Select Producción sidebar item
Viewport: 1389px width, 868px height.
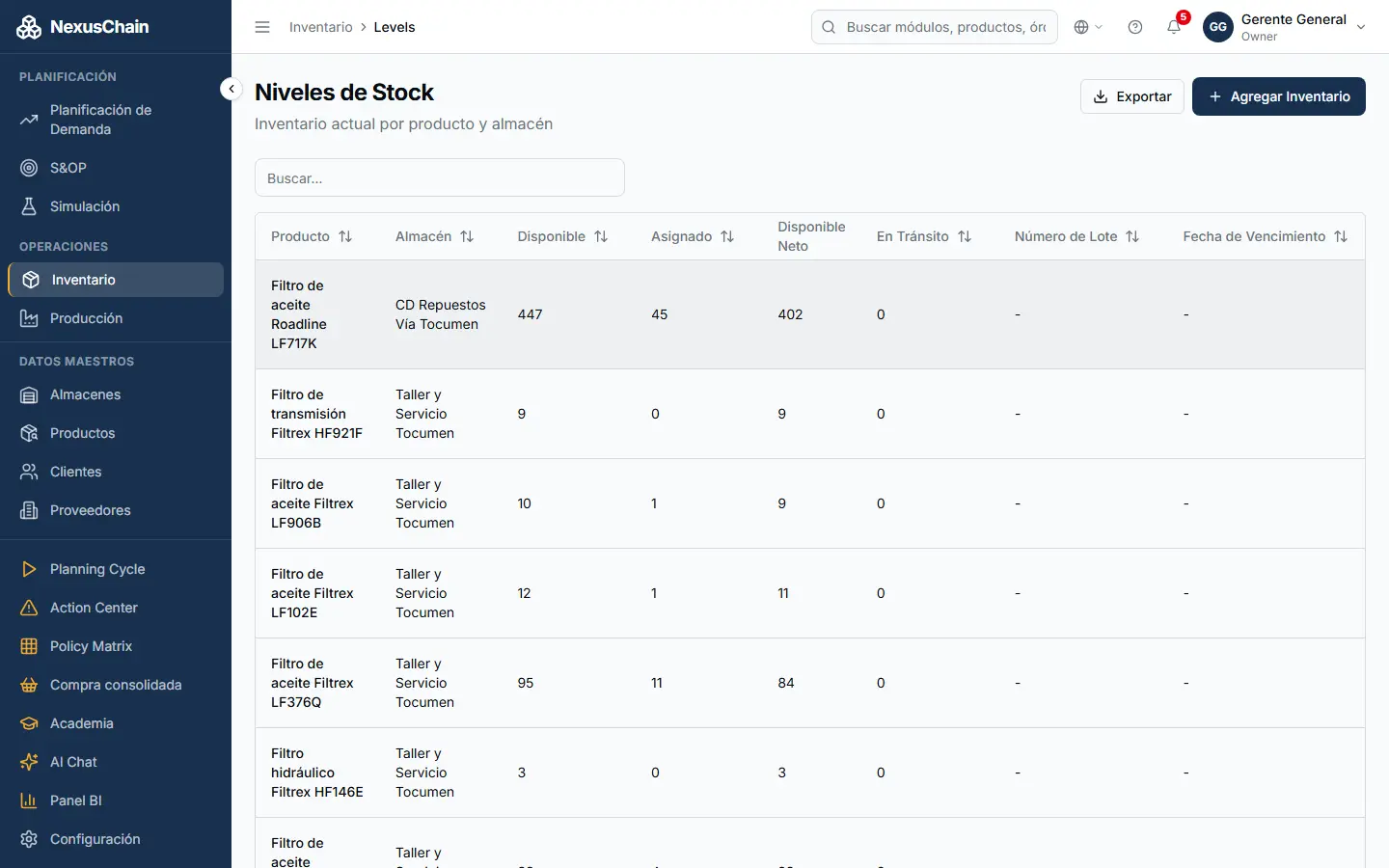coord(116,318)
